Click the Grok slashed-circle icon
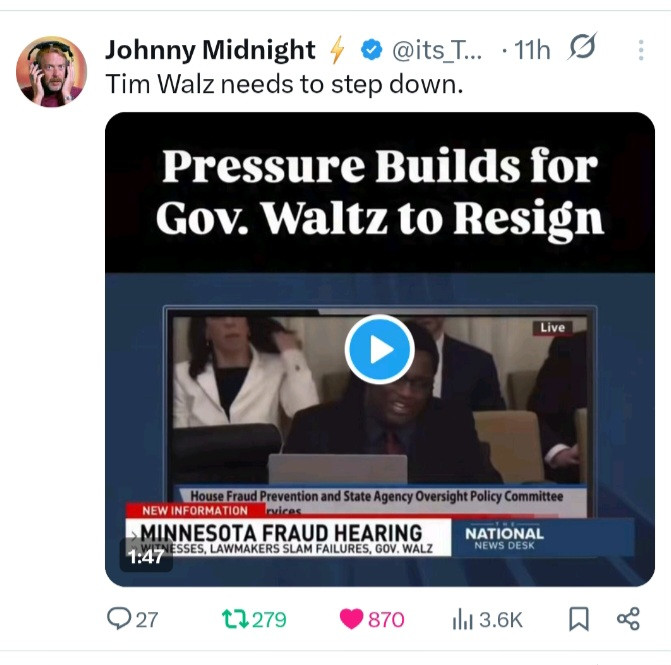Image resolution: width=671 pixels, height=665 pixels. click(x=582, y=46)
